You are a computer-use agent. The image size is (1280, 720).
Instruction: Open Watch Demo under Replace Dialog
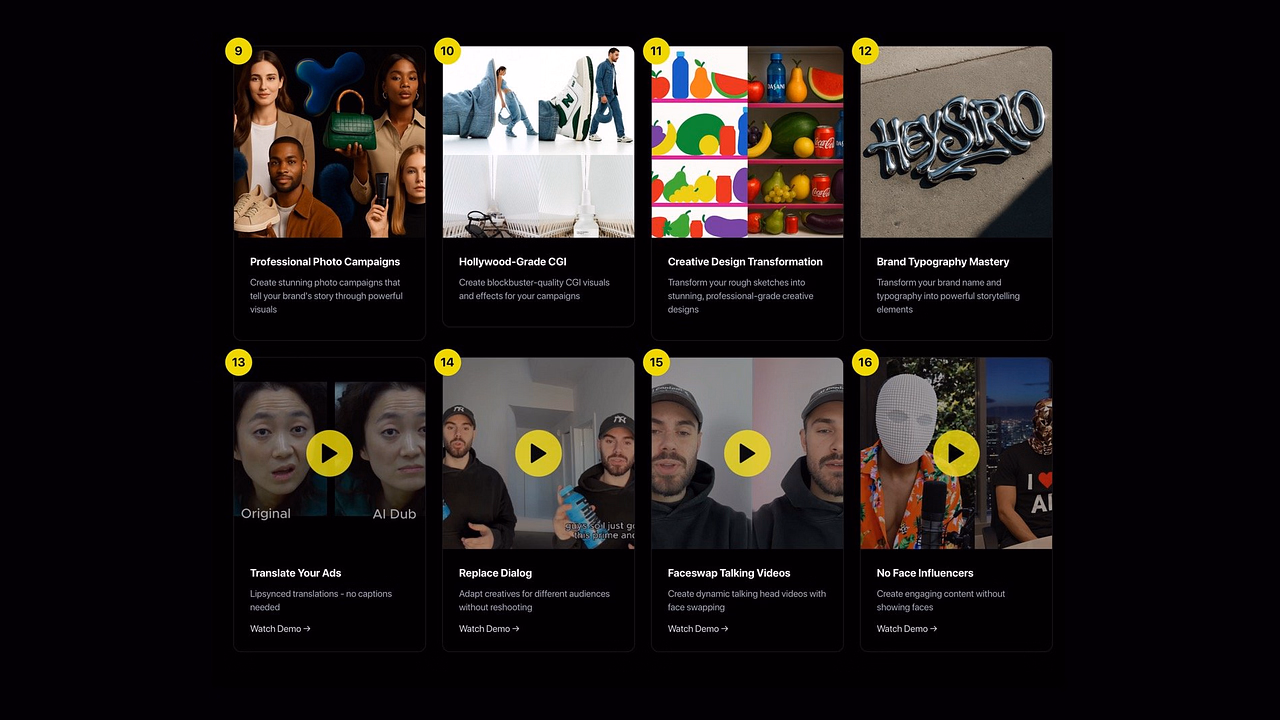point(489,629)
